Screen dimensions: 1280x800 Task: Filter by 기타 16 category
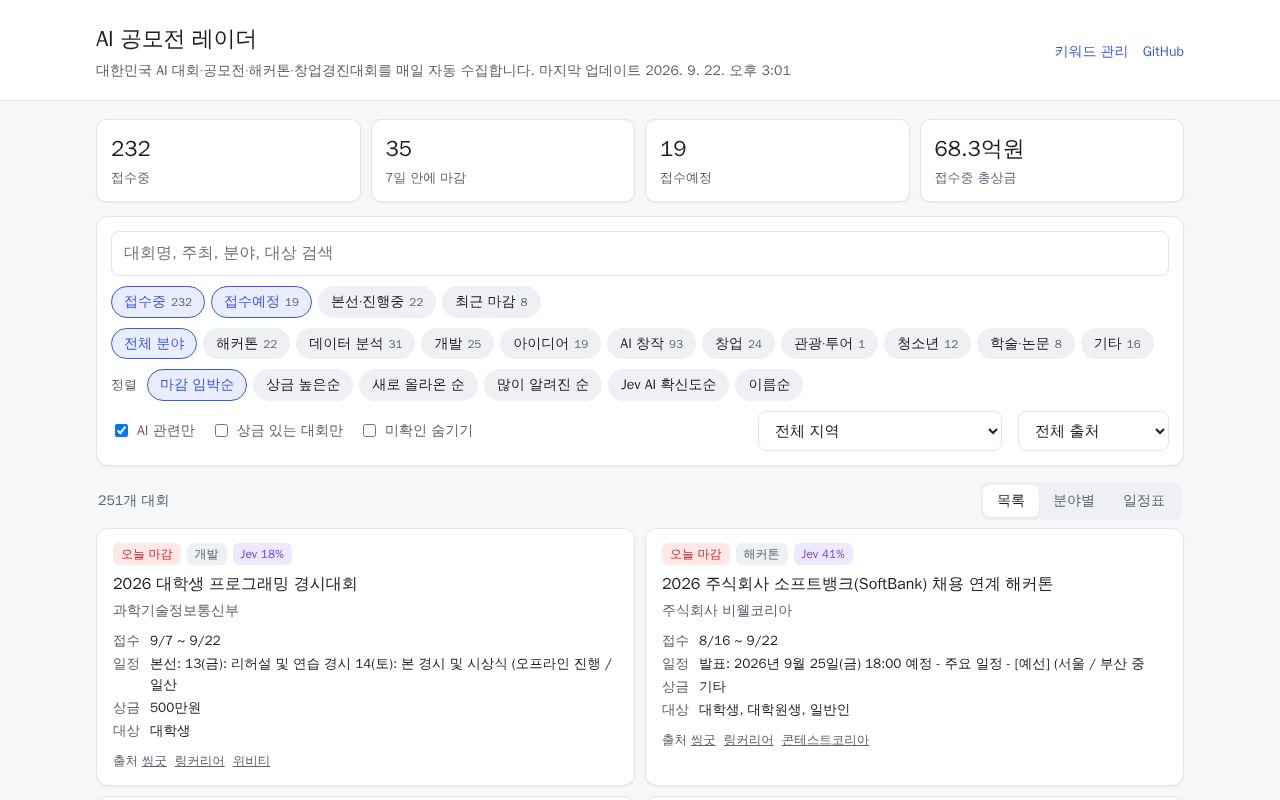pos(1117,343)
